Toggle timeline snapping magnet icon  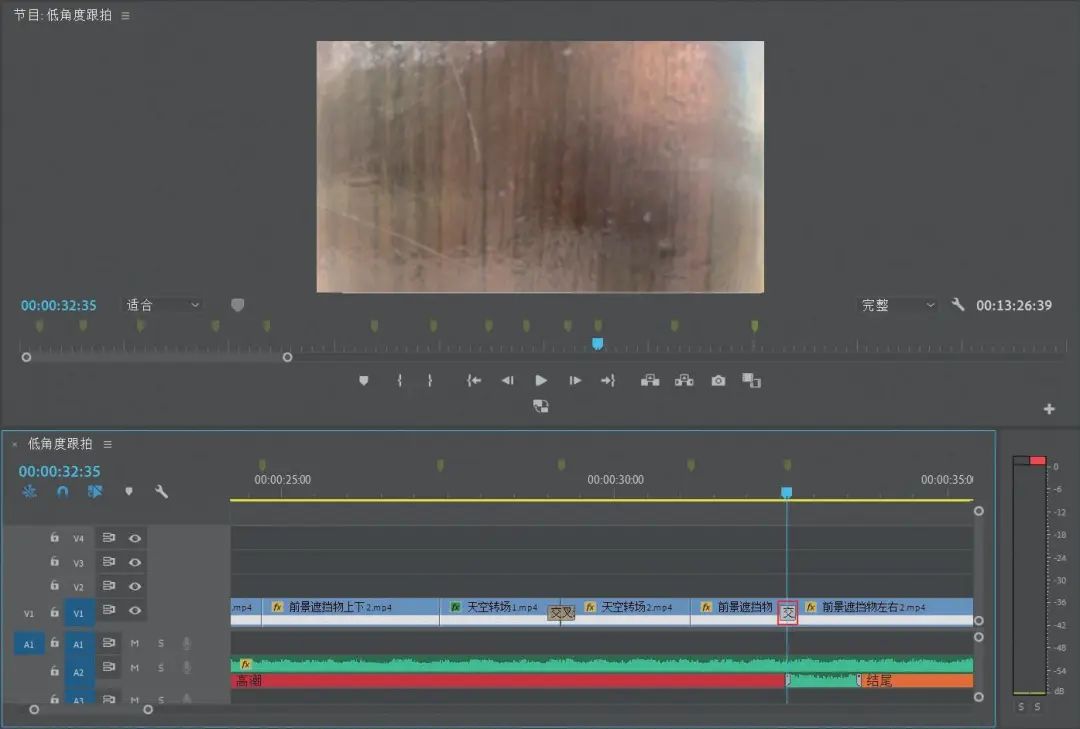tap(63, 491)
